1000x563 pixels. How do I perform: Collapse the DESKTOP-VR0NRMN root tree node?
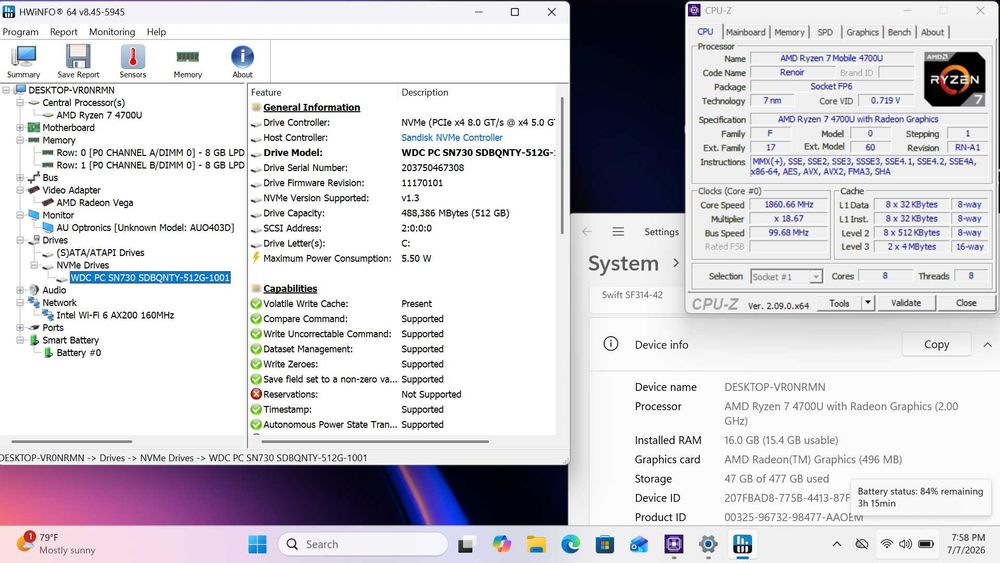[x=6, y=90]
